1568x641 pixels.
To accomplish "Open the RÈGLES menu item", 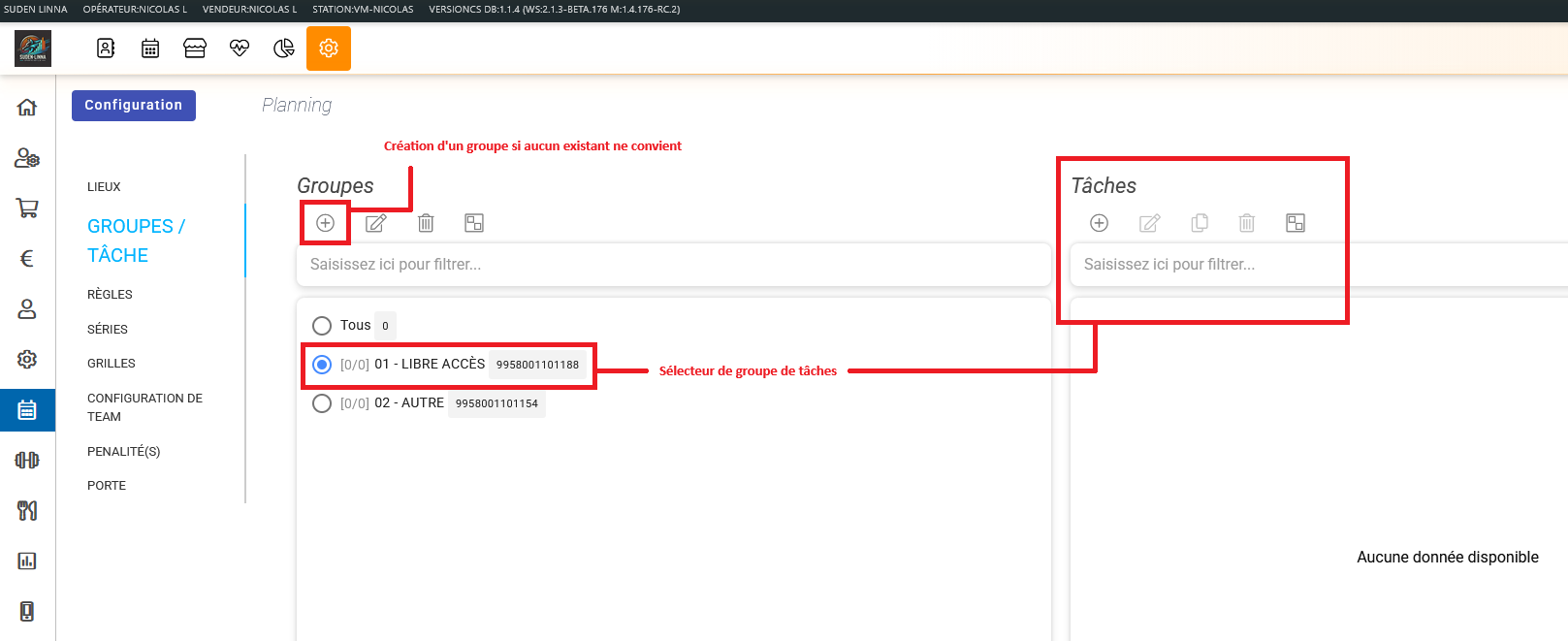I will 110,295.
